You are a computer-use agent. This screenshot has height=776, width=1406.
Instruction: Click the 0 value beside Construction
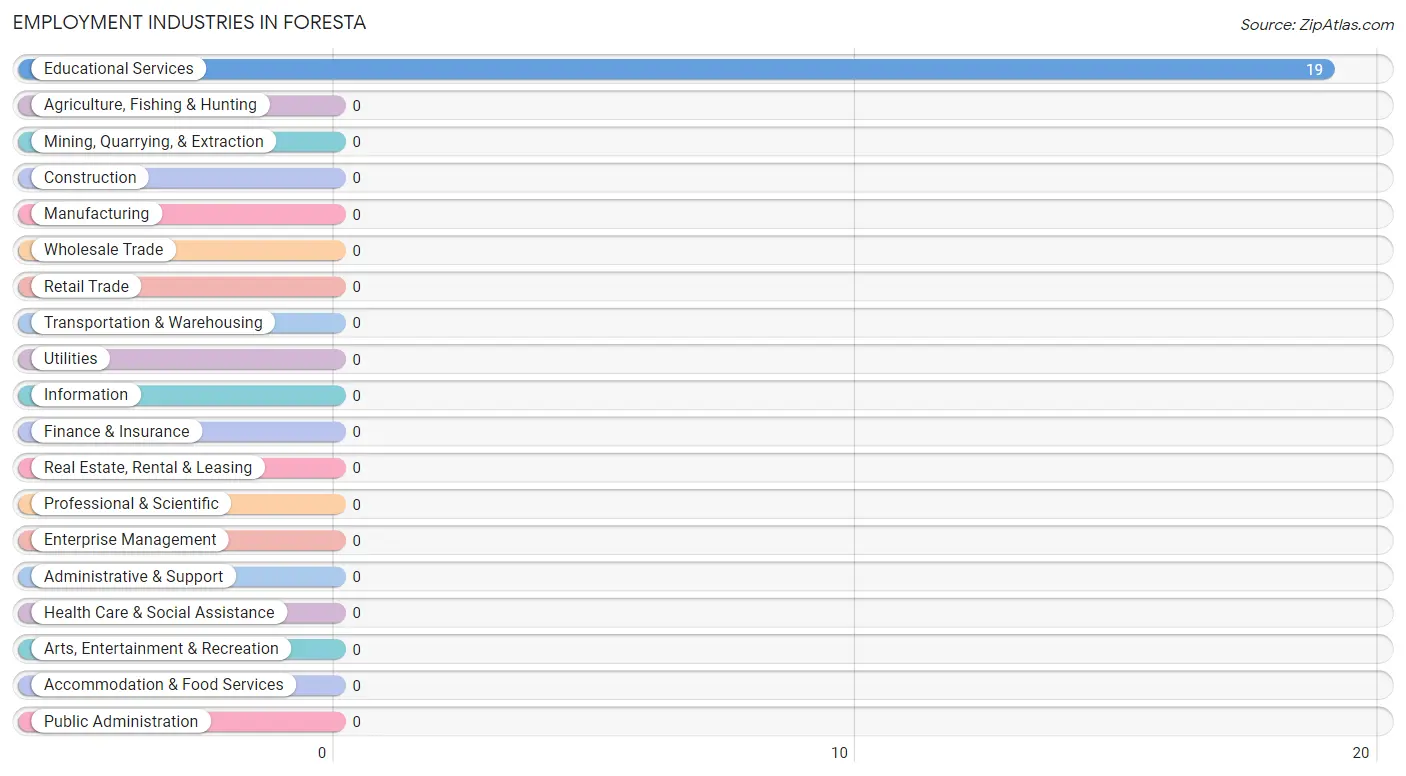[x=356, y=179]
